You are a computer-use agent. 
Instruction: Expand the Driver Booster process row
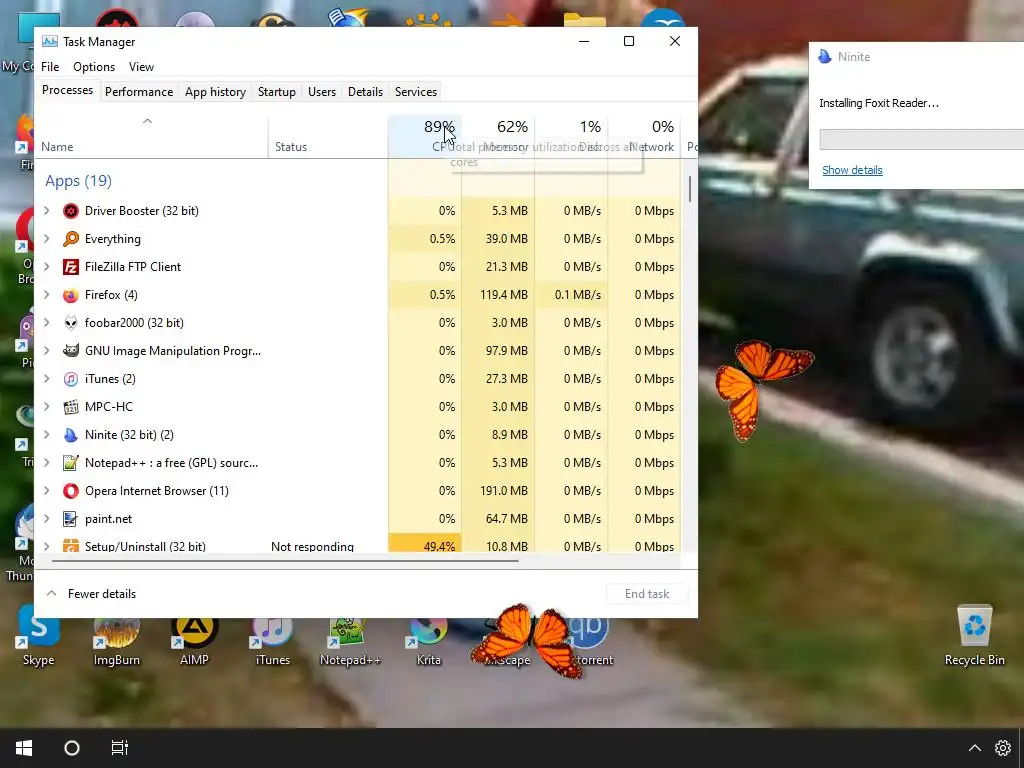(x=46, y=211)
